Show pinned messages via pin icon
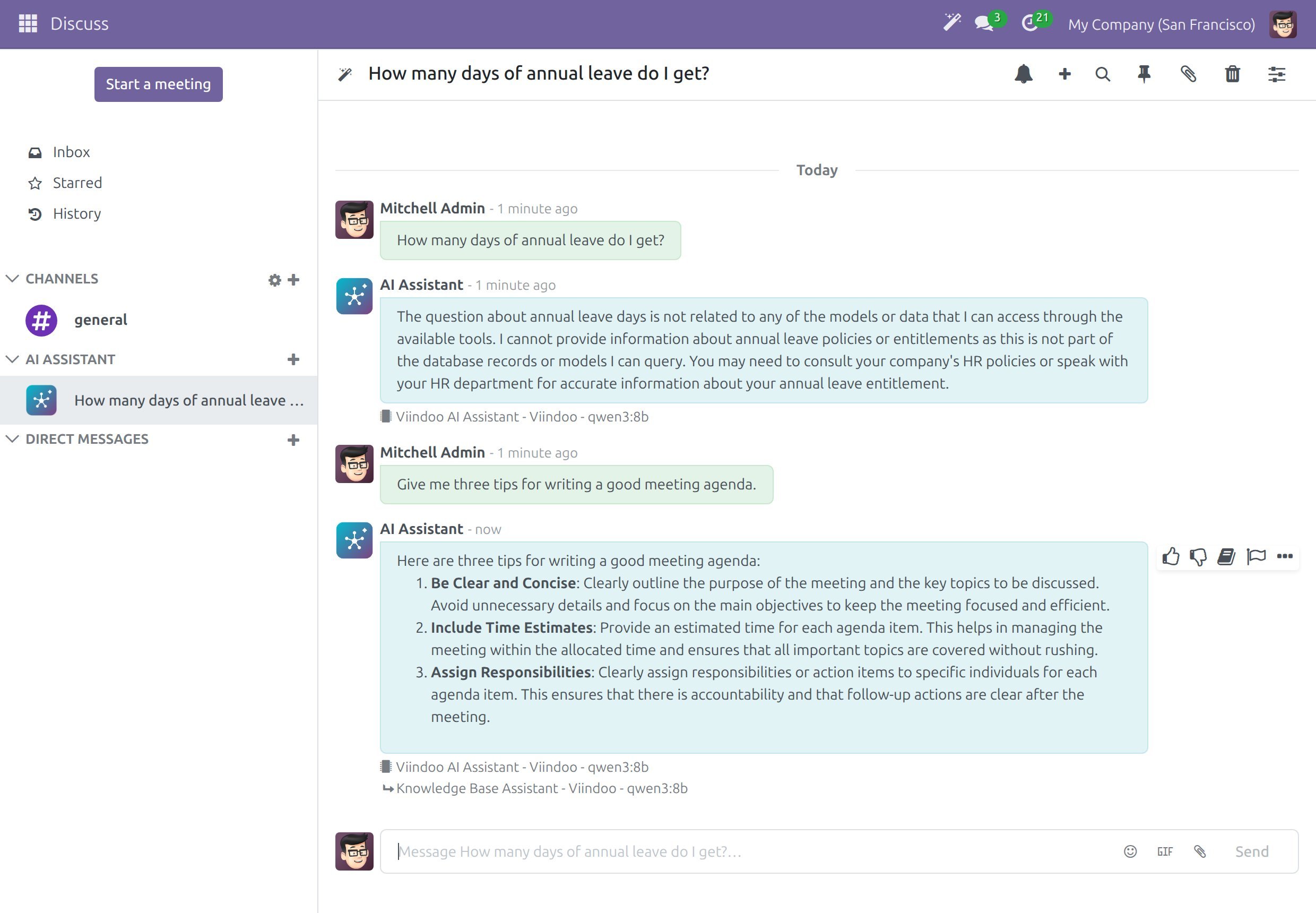1316x913 pixels. tap(1144, 74)
